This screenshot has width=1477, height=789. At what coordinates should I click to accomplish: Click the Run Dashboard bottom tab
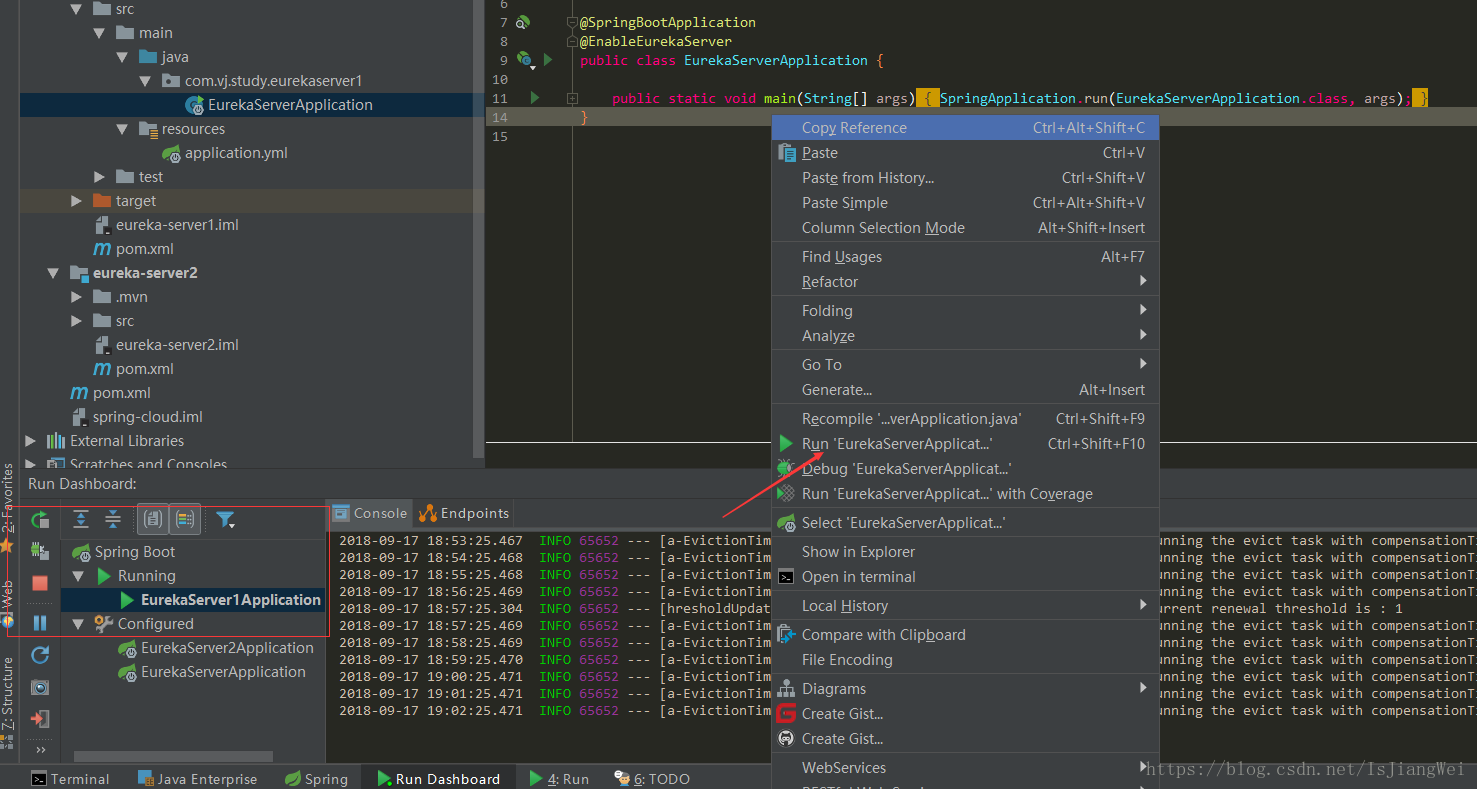438,779
